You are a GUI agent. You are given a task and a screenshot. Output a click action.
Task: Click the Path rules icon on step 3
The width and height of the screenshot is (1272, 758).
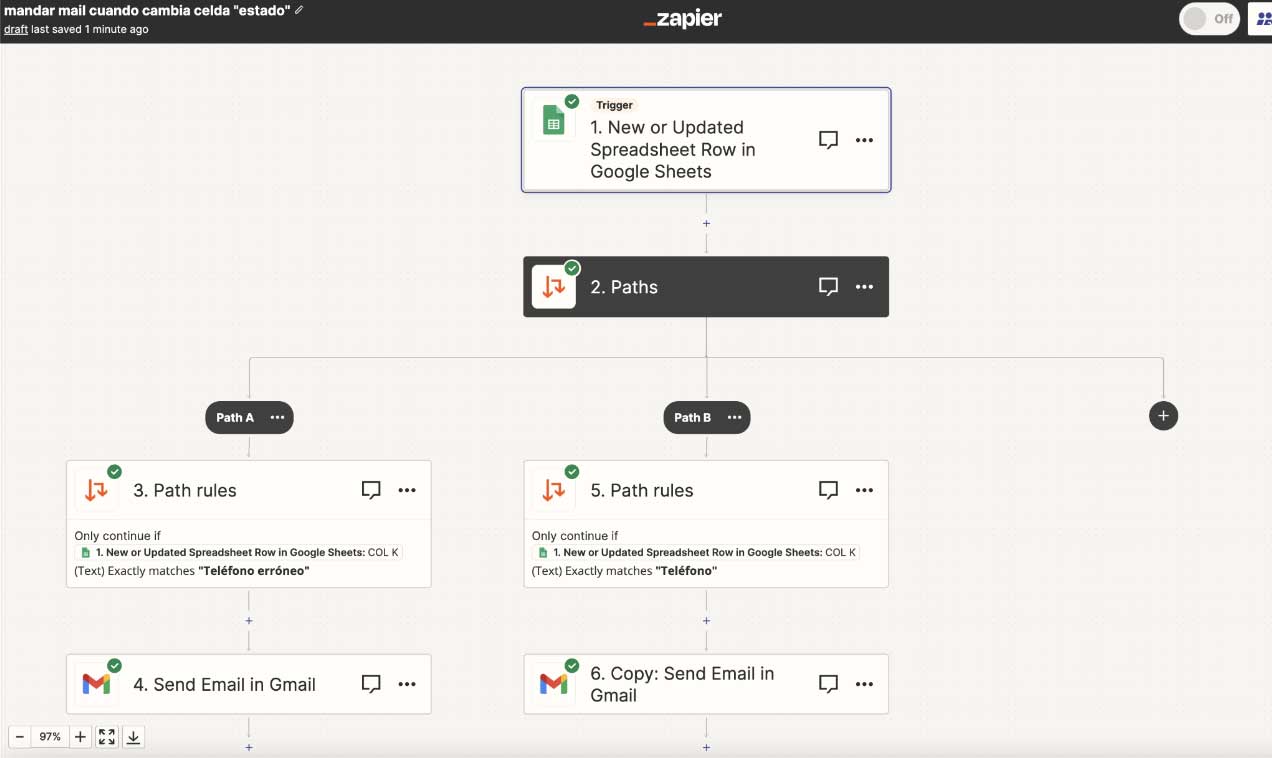(97, 490)
